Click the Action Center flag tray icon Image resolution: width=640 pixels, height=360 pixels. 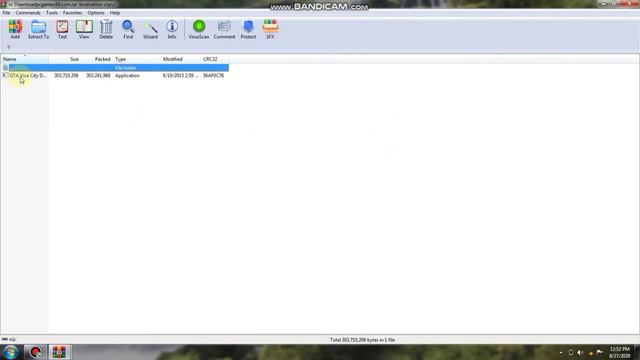click(599, 352)
